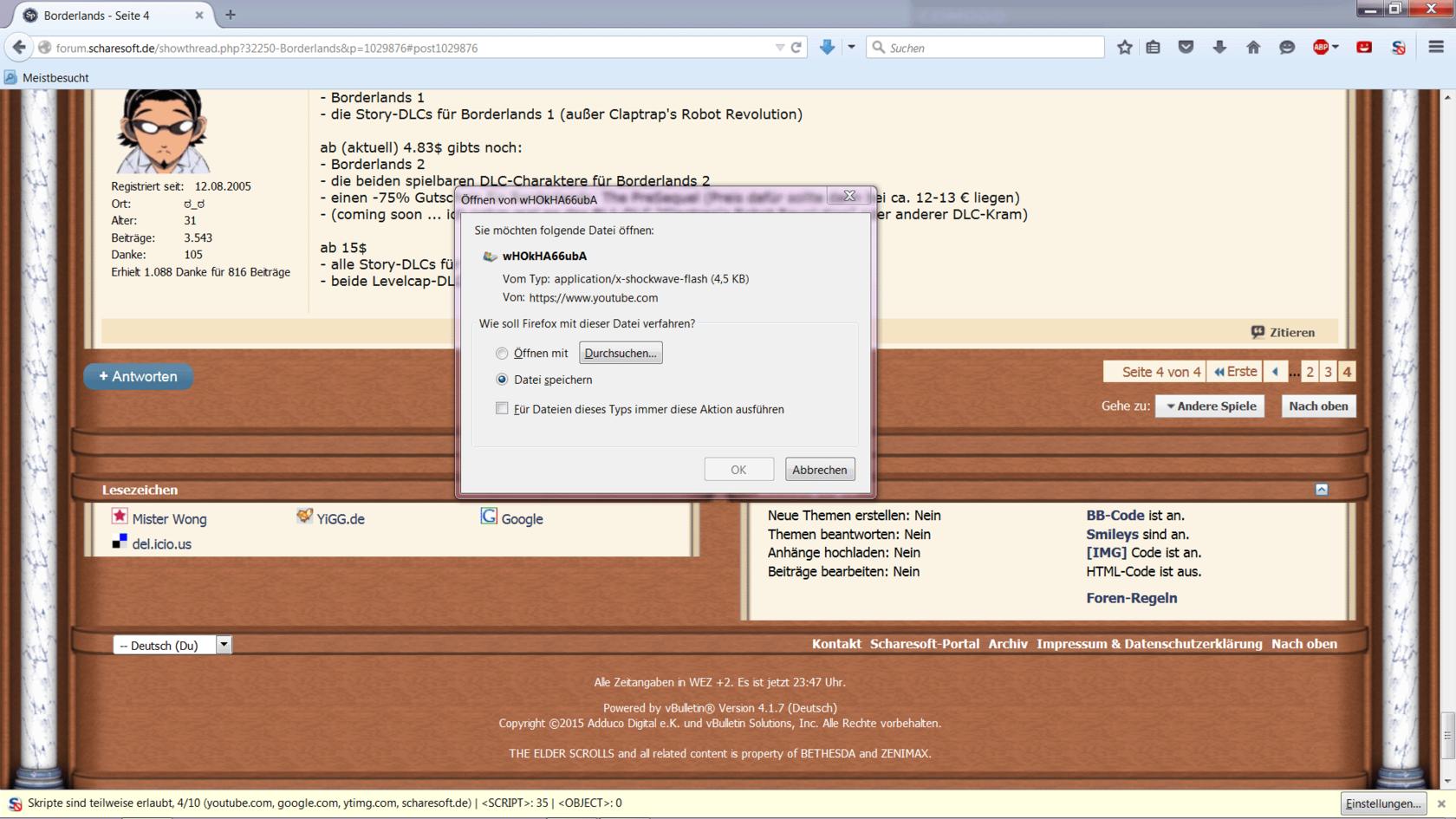Image resolution: width=1456 pixels, height=819 pixels.
Task: Open the 'Andere Spiele' jump dropdown
Action: click(1211, 406)
